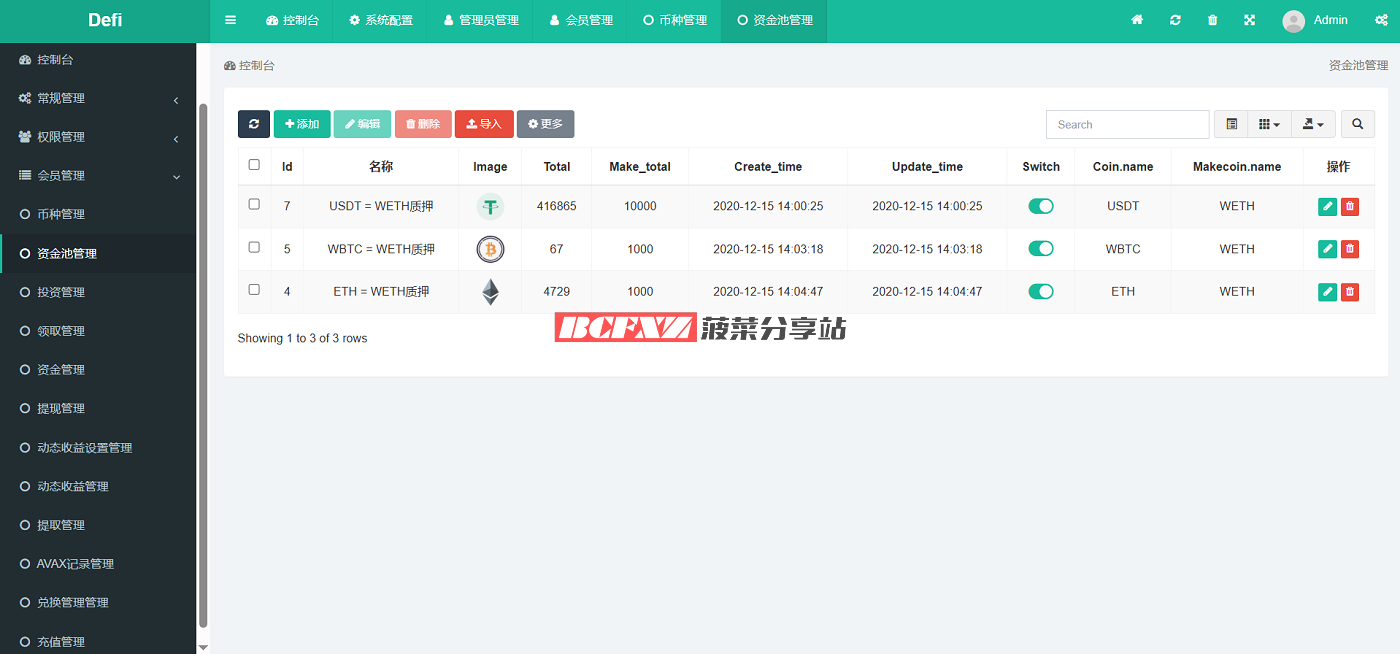Switch to the 币种管理 tab

pos(675,20)
